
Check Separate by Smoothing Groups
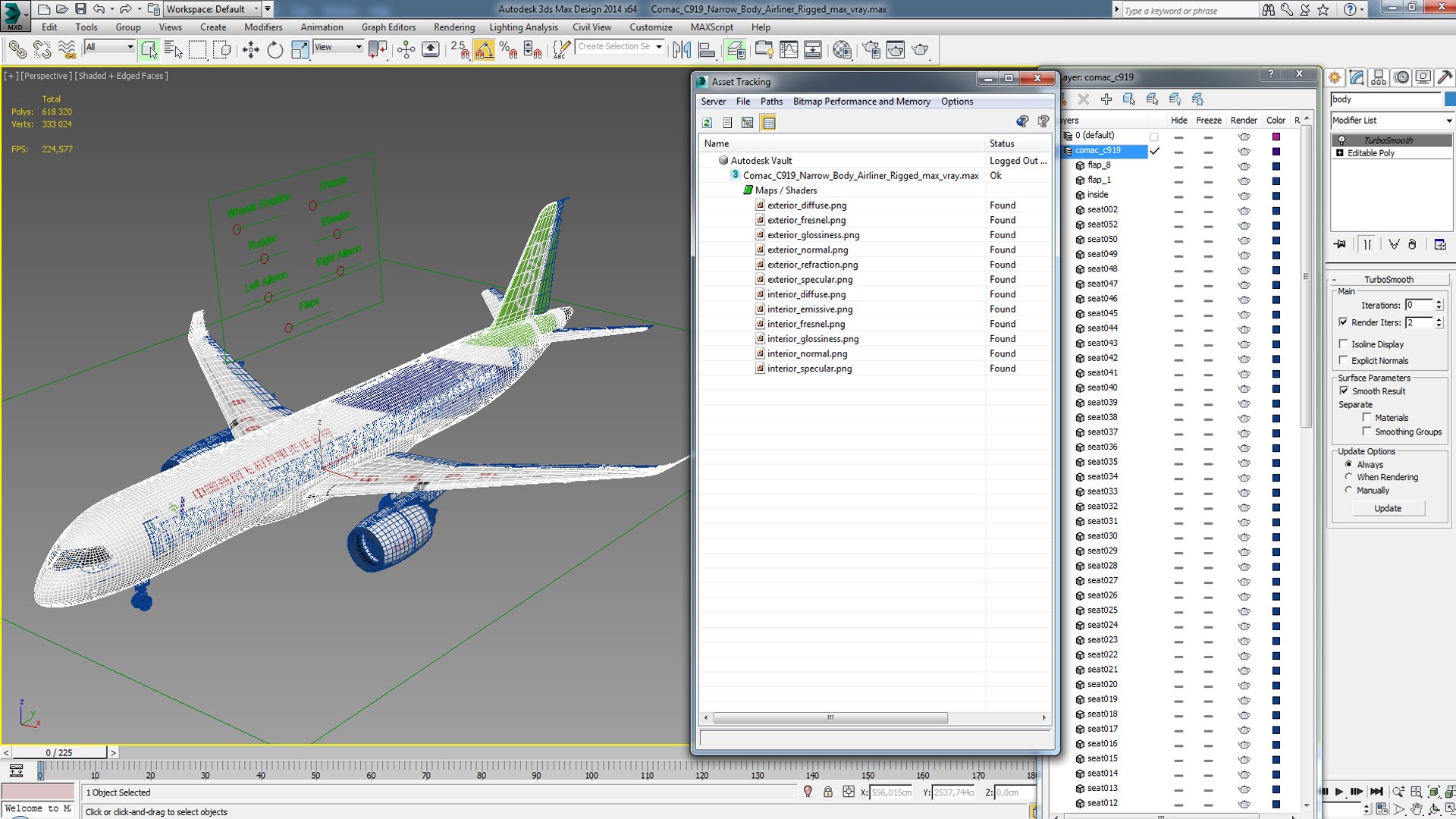(1367, 431)
